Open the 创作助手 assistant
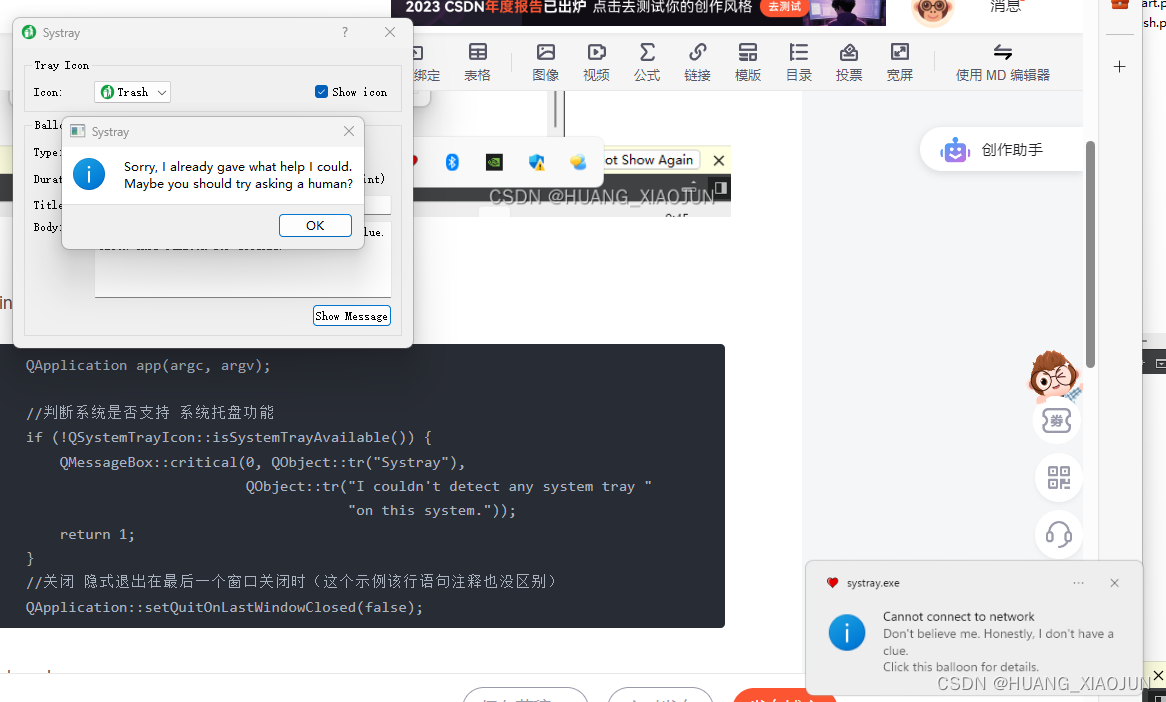Image resolution: width=1166 pixels, height=702 pixels. coord(1001,149)
